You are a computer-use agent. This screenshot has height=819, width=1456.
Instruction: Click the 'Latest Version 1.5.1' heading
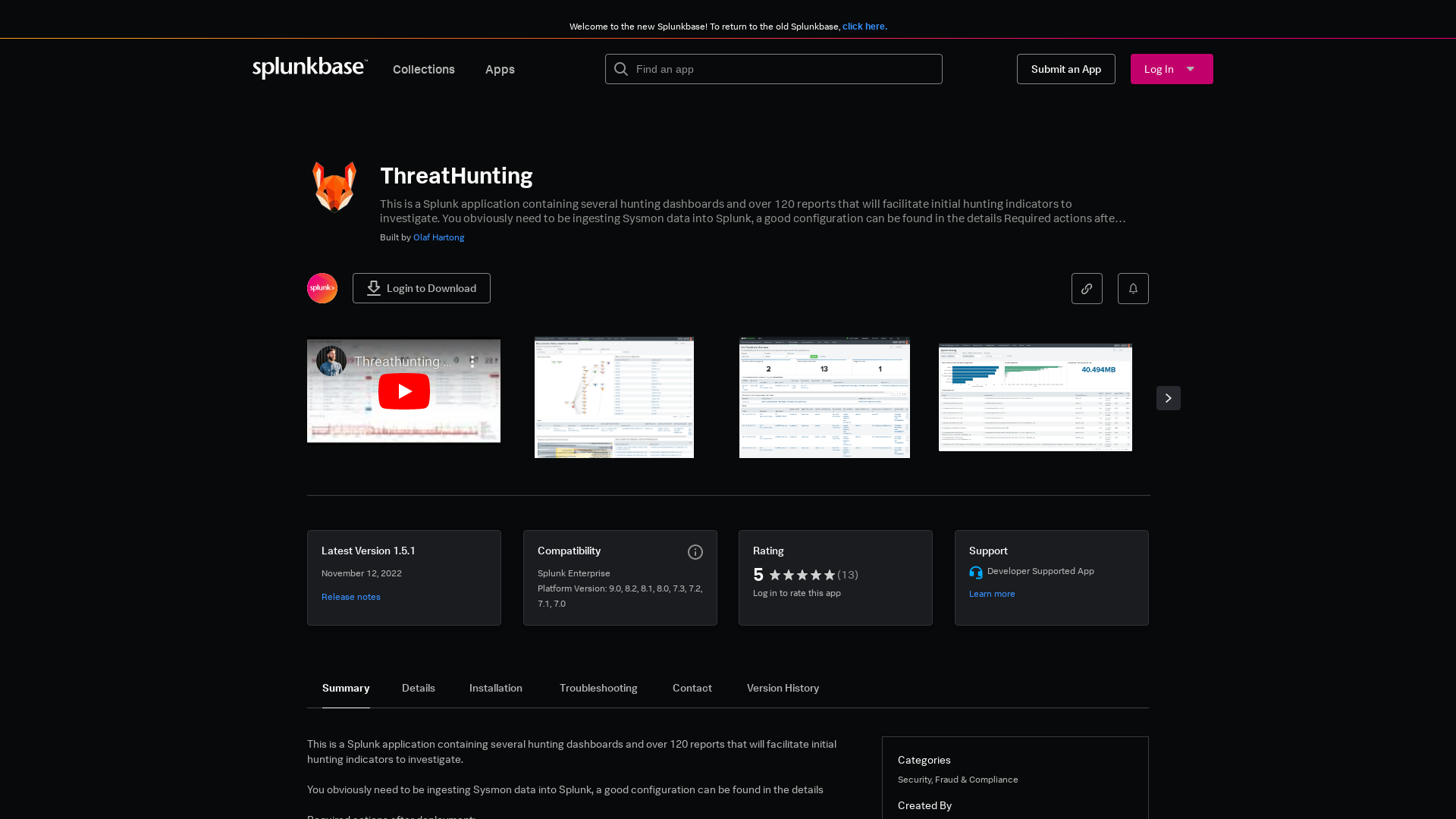(x=369, y=551)
